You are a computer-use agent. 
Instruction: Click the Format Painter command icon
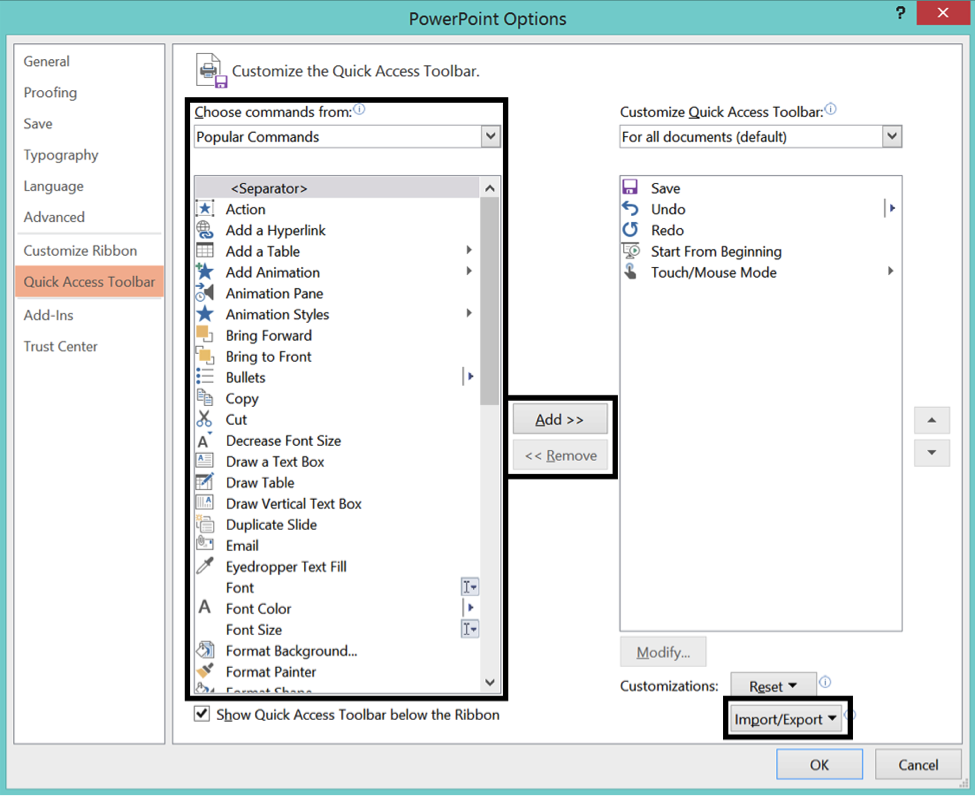[207, 672]
